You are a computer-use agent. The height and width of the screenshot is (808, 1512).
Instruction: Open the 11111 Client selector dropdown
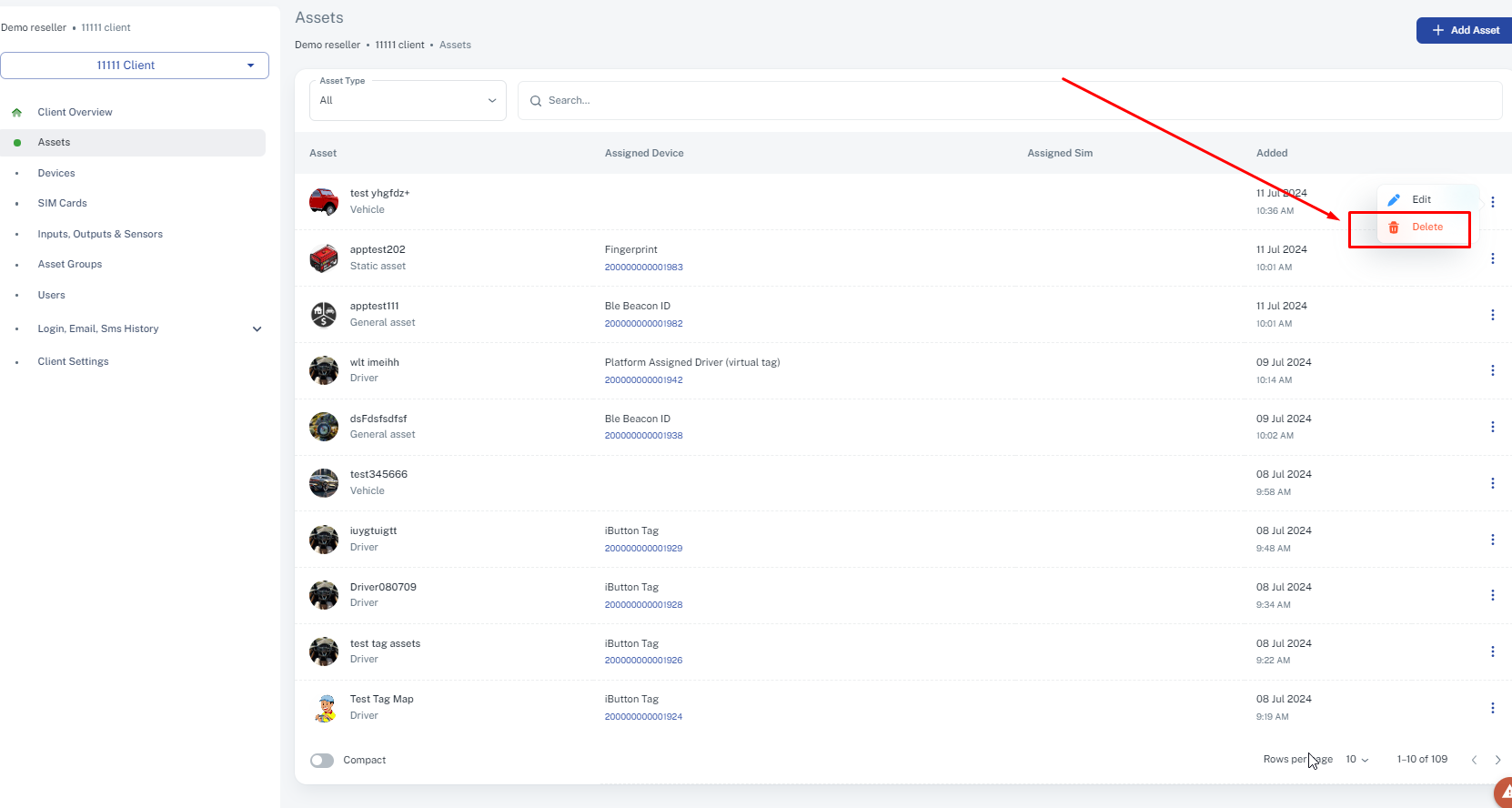tap(135, 66)
